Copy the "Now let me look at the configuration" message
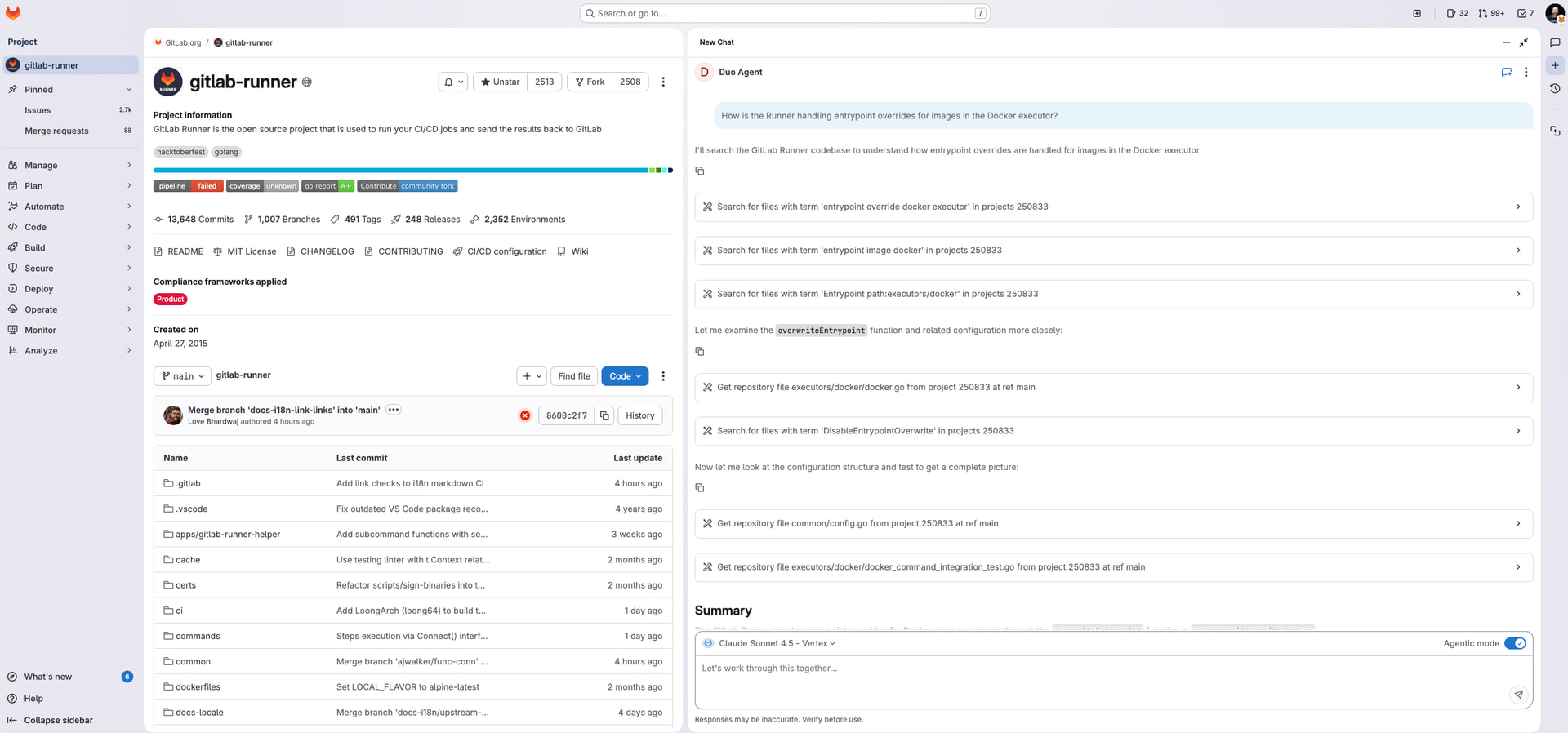1568x733 pixels. point(700,487)
